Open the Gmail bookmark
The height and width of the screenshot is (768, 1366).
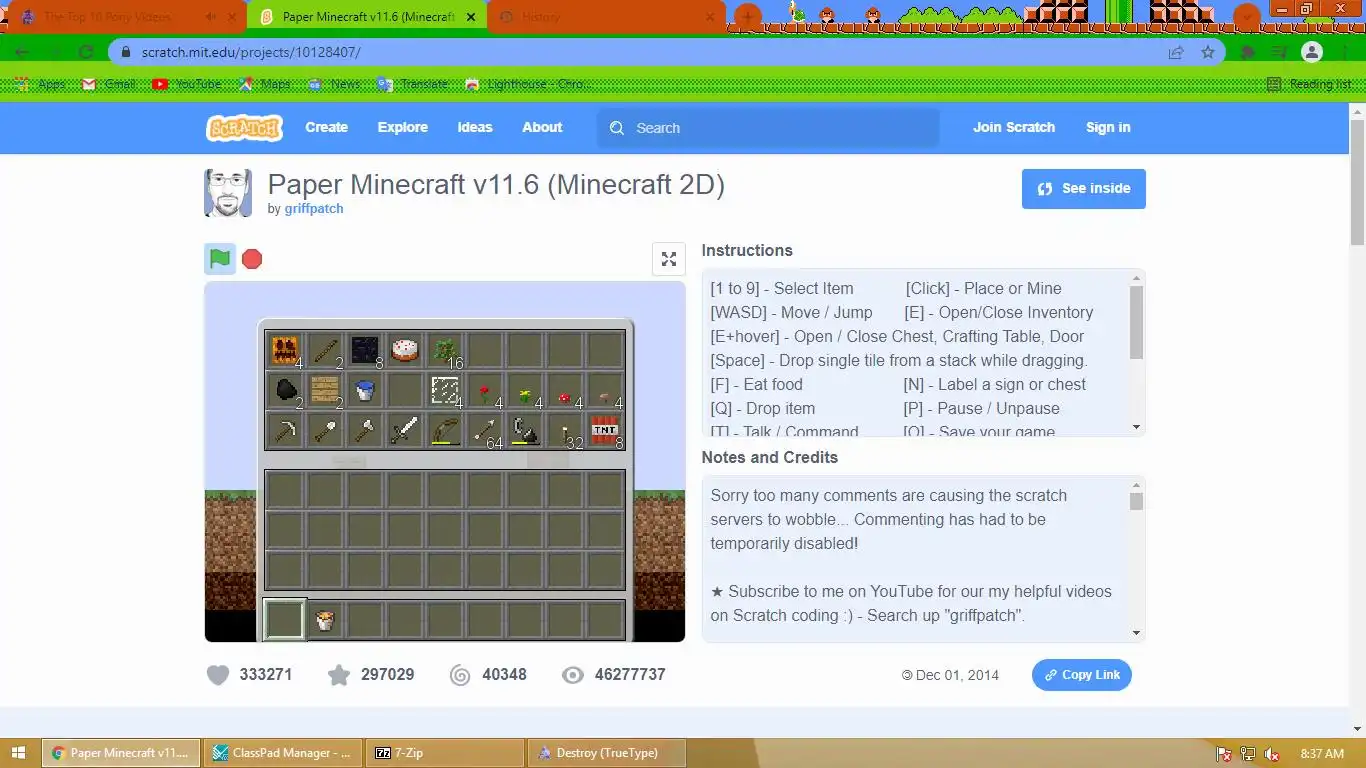point(109,84)
